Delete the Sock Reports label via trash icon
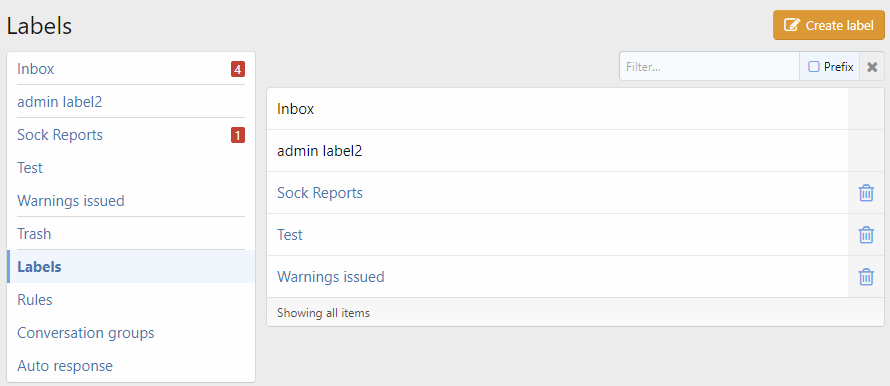The width and height of the screenshot is (890, 386). point(866,193)
